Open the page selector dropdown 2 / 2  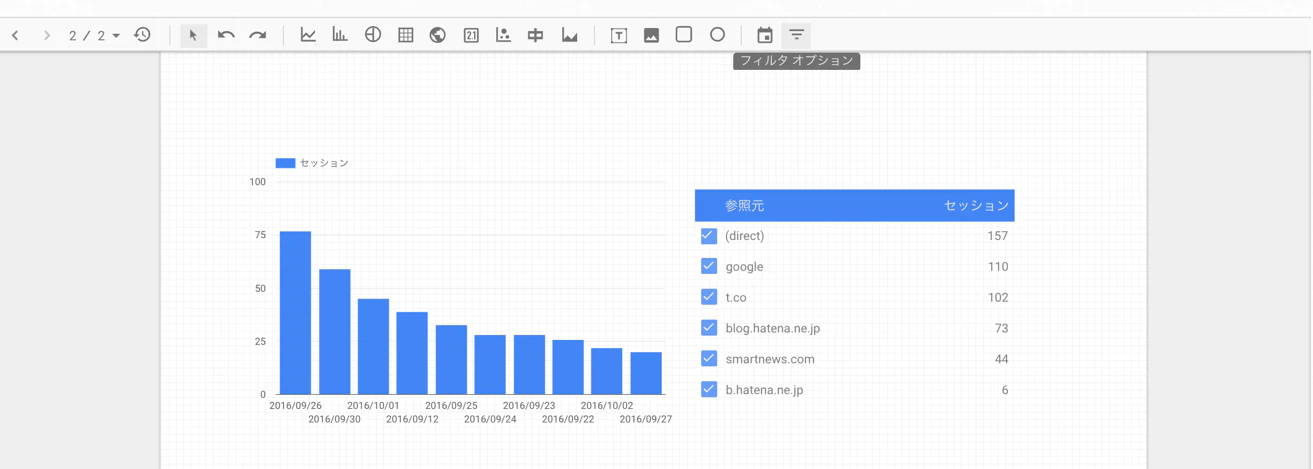coord(94,35)
